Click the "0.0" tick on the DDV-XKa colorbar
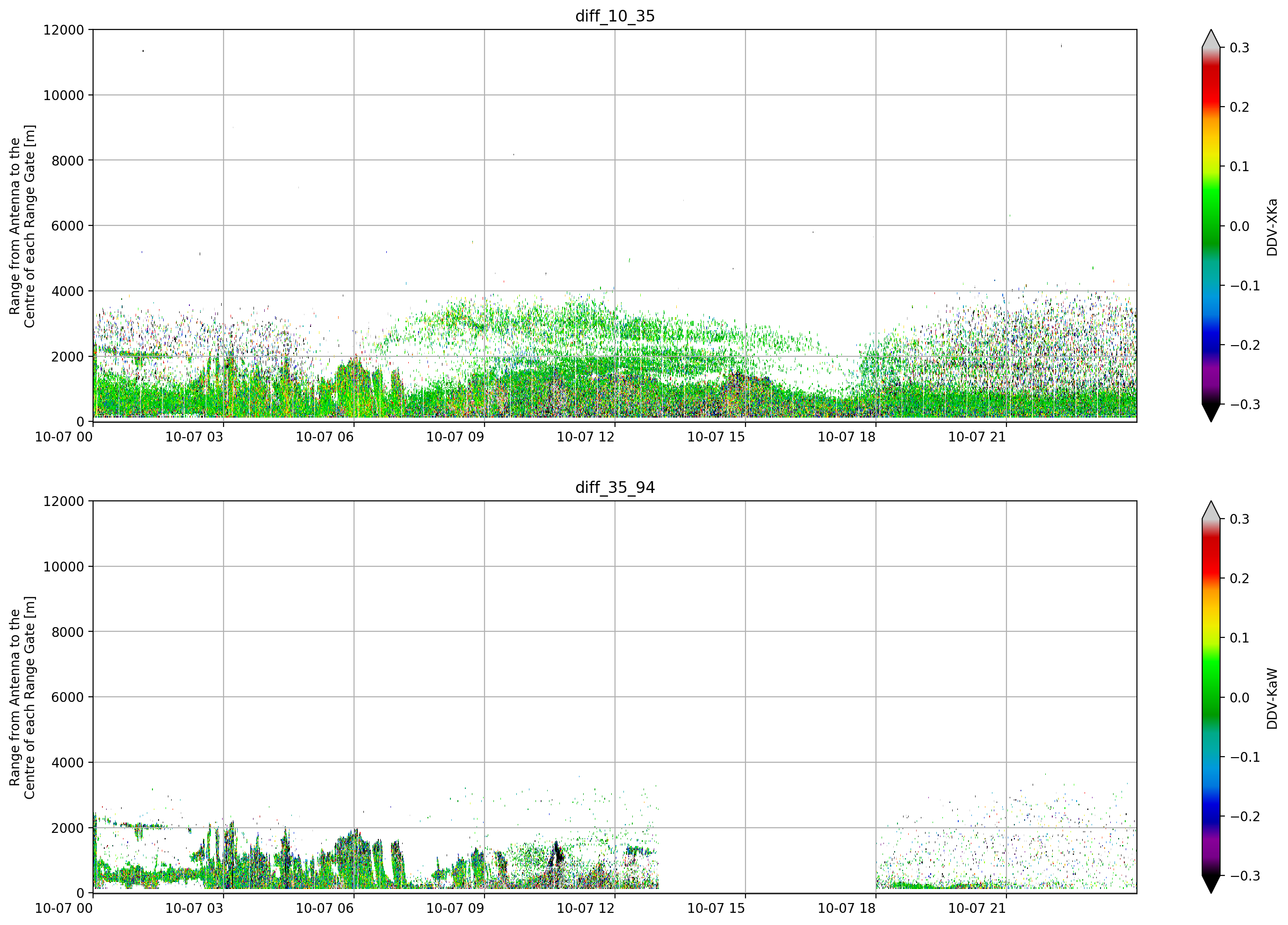Viewport: 1288px width, 925px height. (1239, 226)
